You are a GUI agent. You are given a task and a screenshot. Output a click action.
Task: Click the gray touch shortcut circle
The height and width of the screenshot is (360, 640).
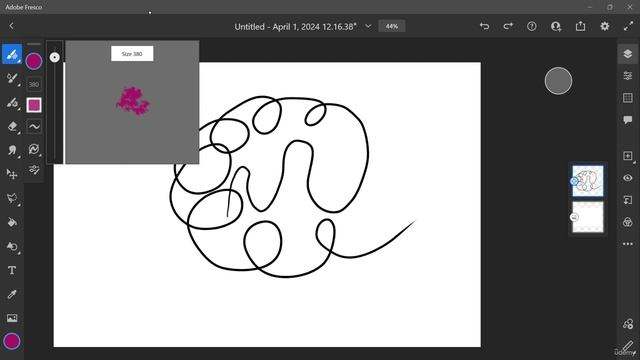tap(558, 81)
